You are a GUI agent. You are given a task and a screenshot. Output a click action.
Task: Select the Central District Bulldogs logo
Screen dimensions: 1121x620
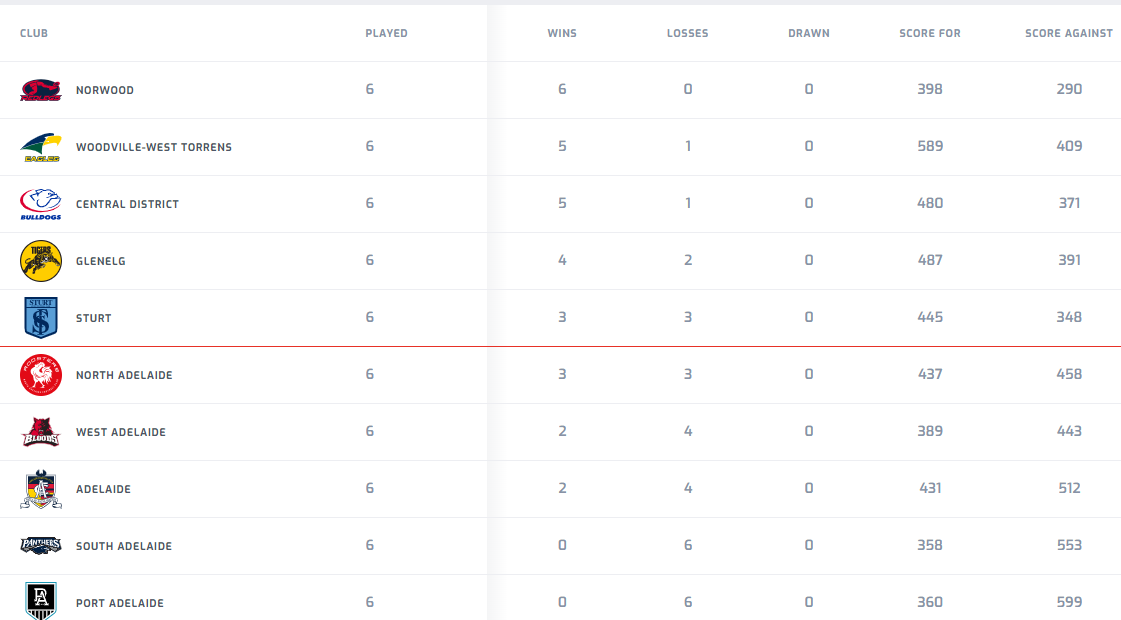41,204
